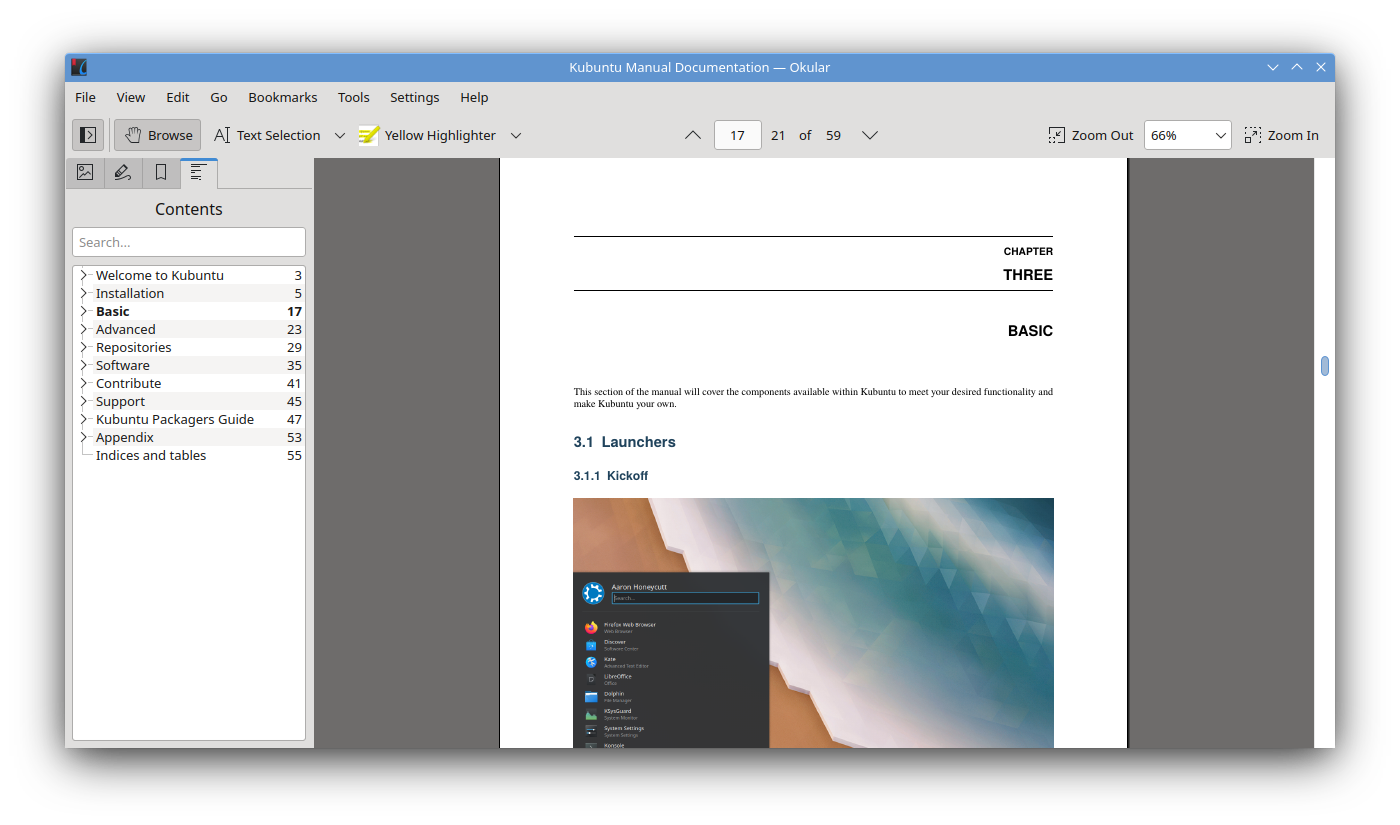The height and width of the screenshot is (825, 1400).
Task: Expand the Contribute contents entry
Action: pyautogui.click(x=84, y=383)
